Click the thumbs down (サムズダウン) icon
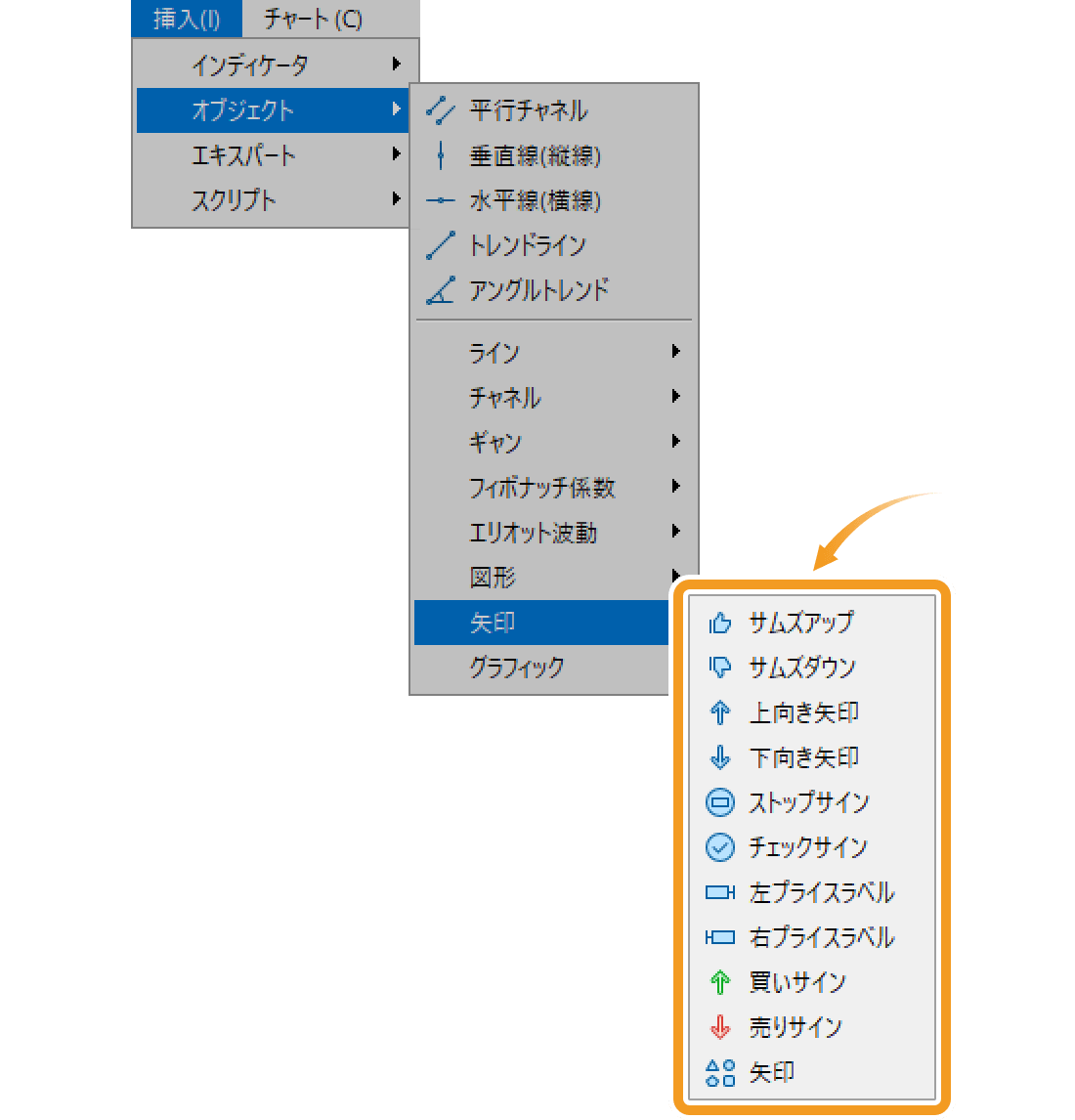 (x=720, y=668)
